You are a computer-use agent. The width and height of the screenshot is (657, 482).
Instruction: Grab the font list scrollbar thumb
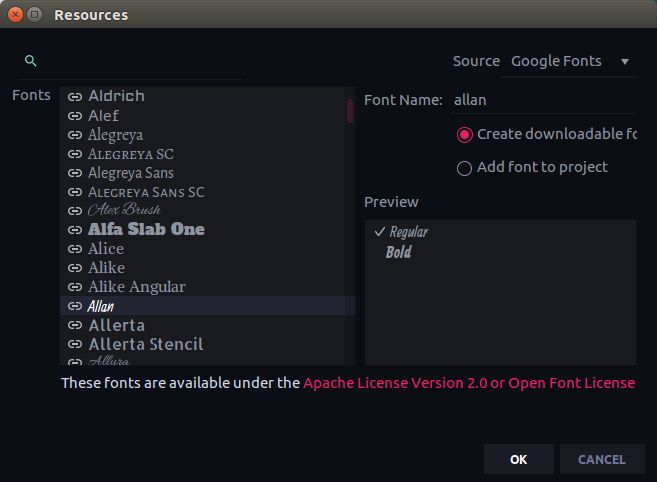(x=350, y=111)
